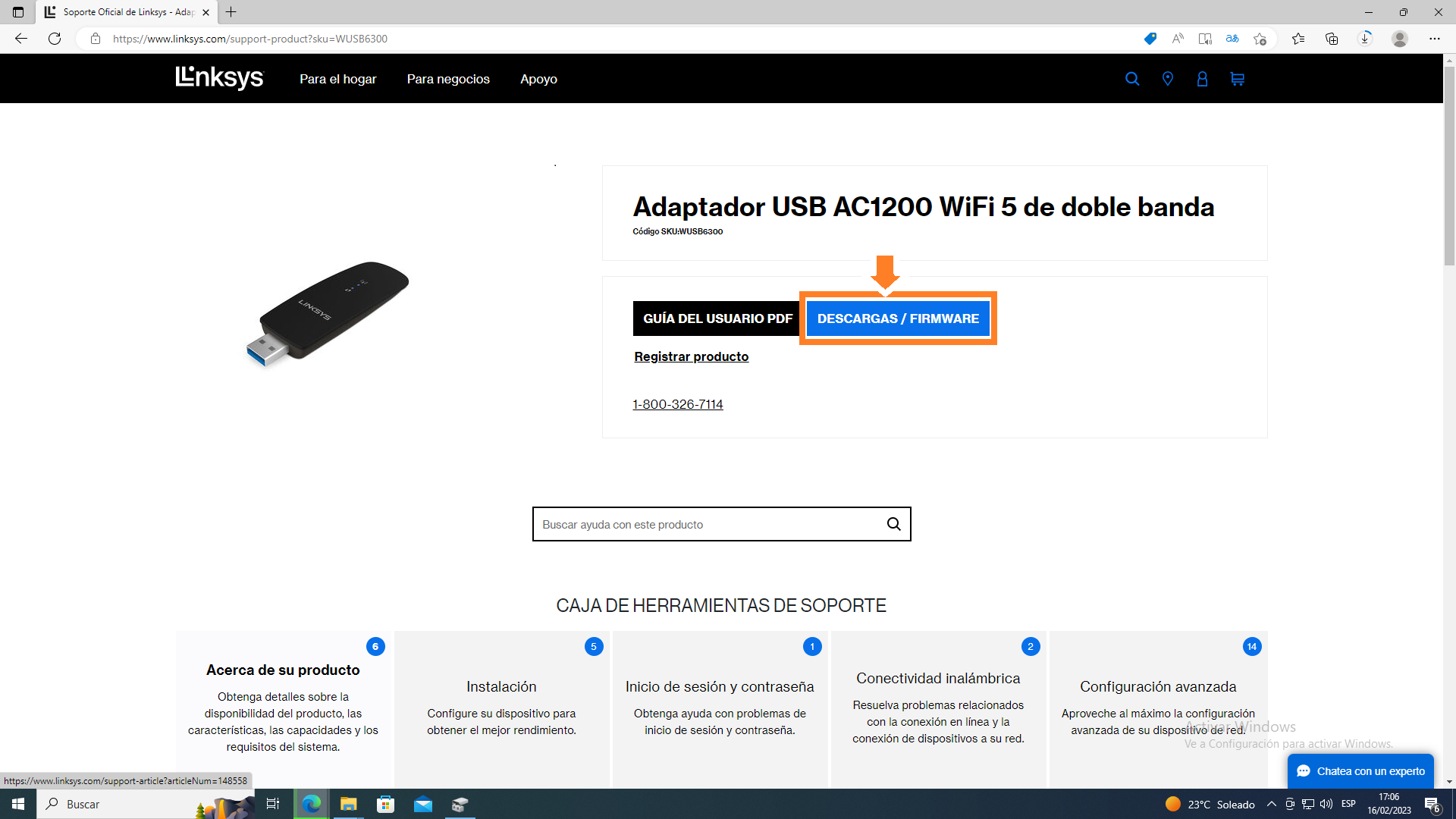Screen dimensions: 1456x819
Task: Click product search magnifier button
Action: click(x=894, y=524)
